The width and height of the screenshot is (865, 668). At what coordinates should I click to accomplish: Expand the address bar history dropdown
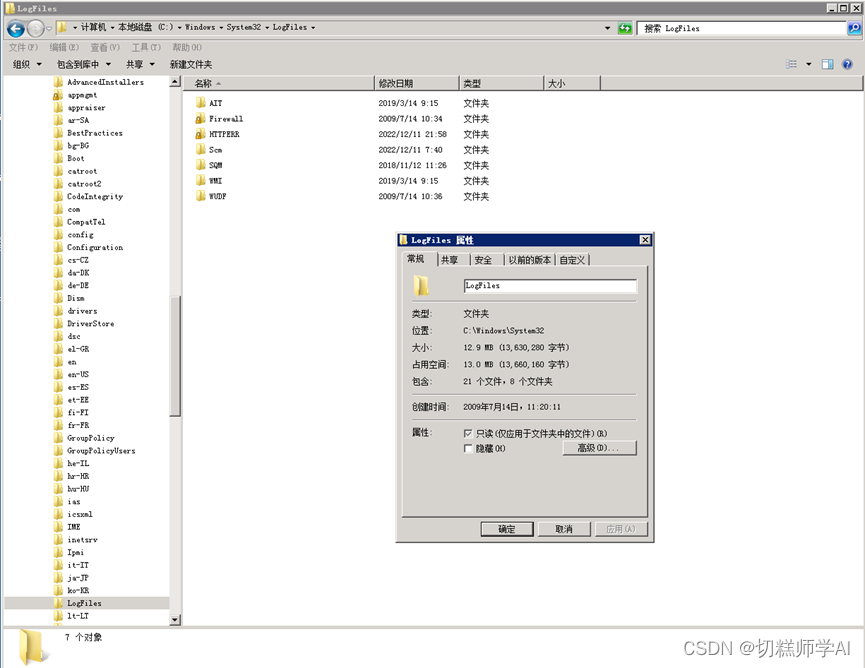pos(608,28)
